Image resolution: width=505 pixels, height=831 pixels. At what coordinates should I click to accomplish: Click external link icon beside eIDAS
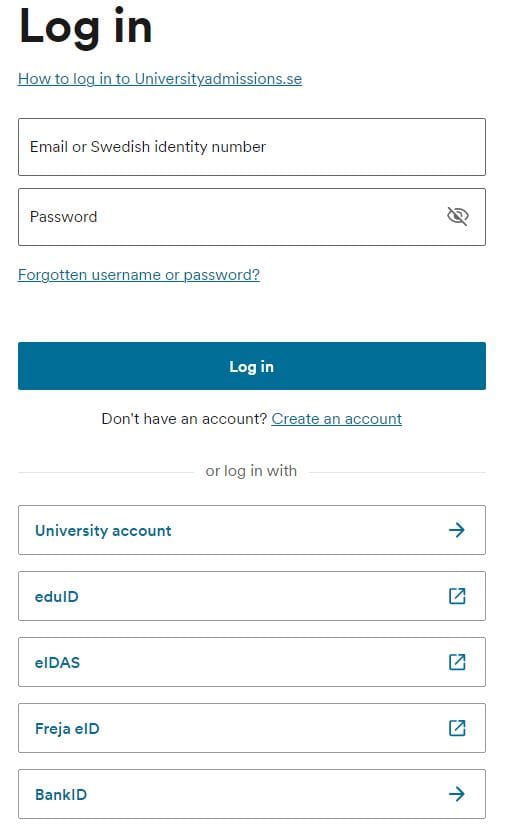pos(457,661)
